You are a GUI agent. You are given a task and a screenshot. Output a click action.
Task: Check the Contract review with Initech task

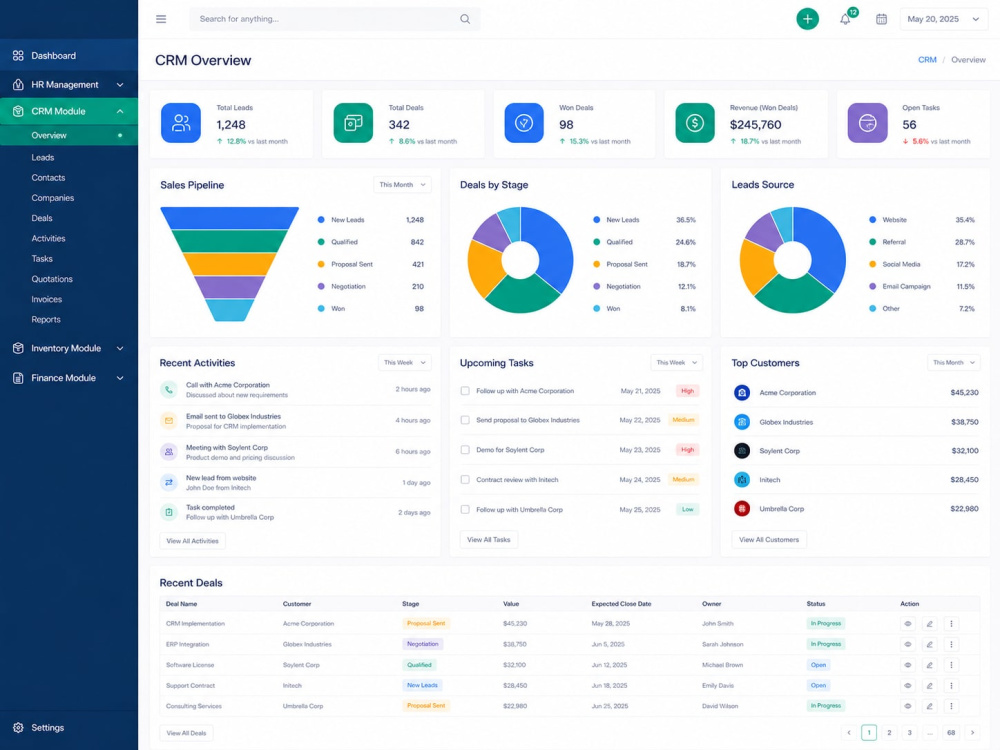465,480
